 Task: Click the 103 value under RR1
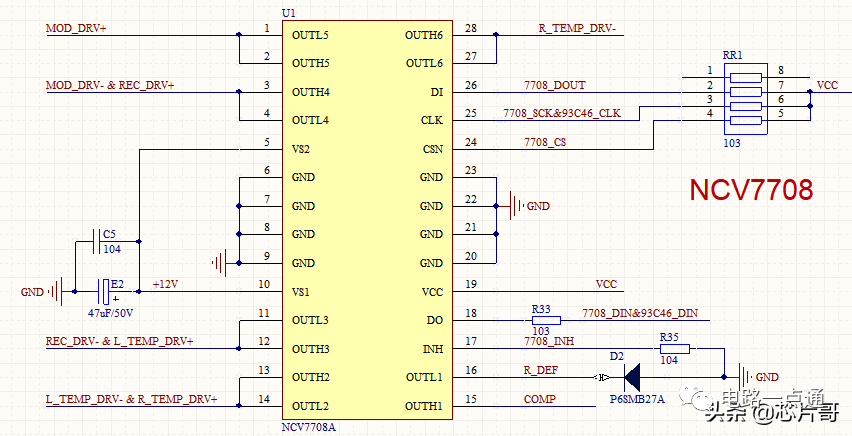731,144
